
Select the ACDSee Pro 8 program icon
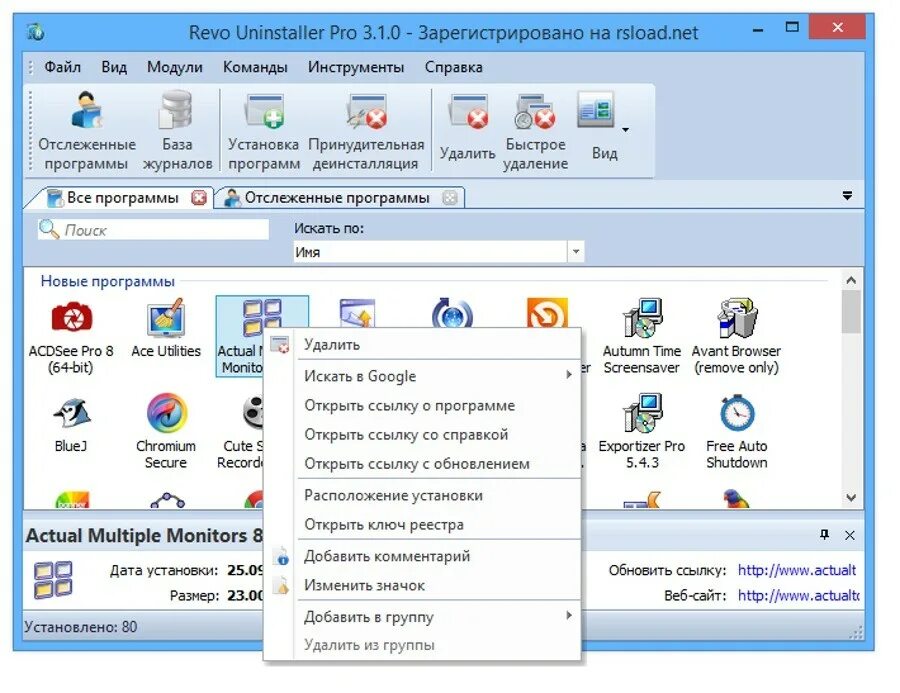tap(71, 316)
